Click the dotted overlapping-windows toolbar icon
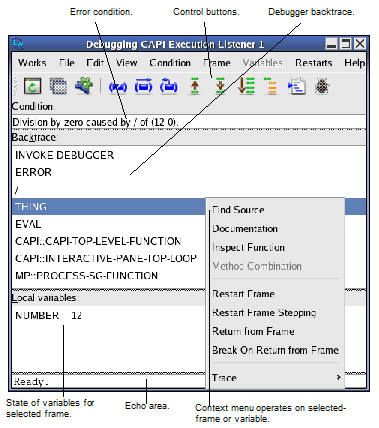 (x=58, y=86)
